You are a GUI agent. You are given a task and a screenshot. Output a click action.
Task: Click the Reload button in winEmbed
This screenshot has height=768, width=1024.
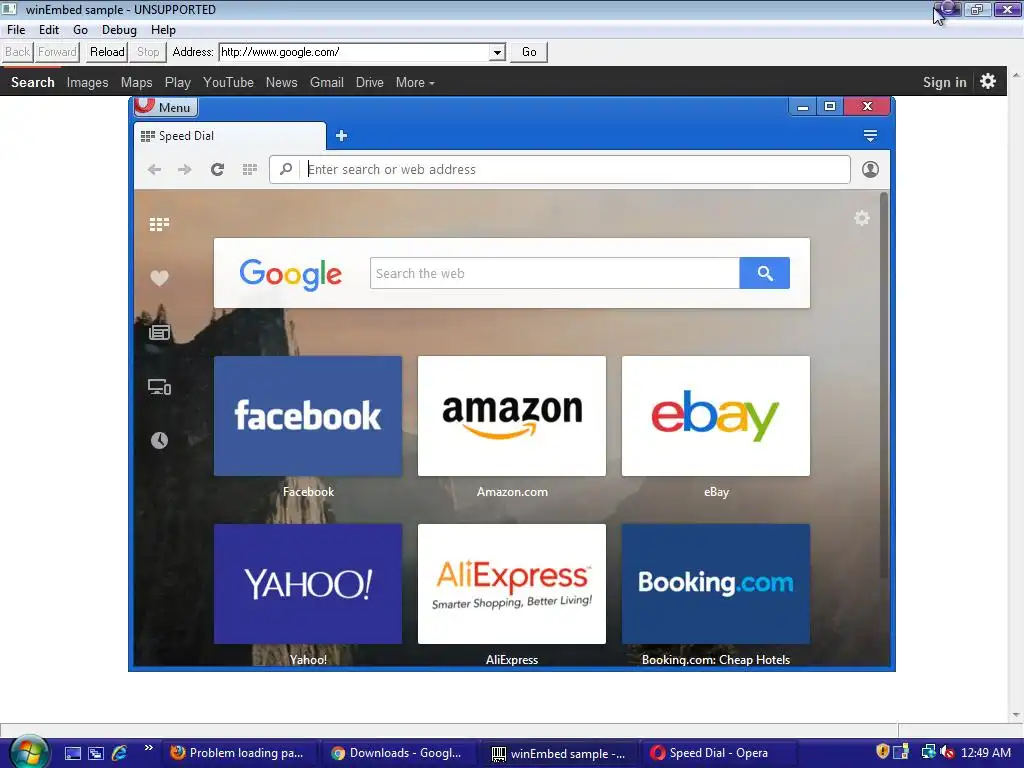coord(107,52)
